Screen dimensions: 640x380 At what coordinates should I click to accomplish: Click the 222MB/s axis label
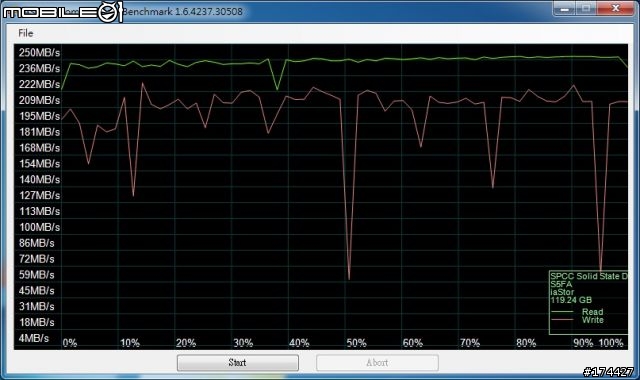[39, 84]
